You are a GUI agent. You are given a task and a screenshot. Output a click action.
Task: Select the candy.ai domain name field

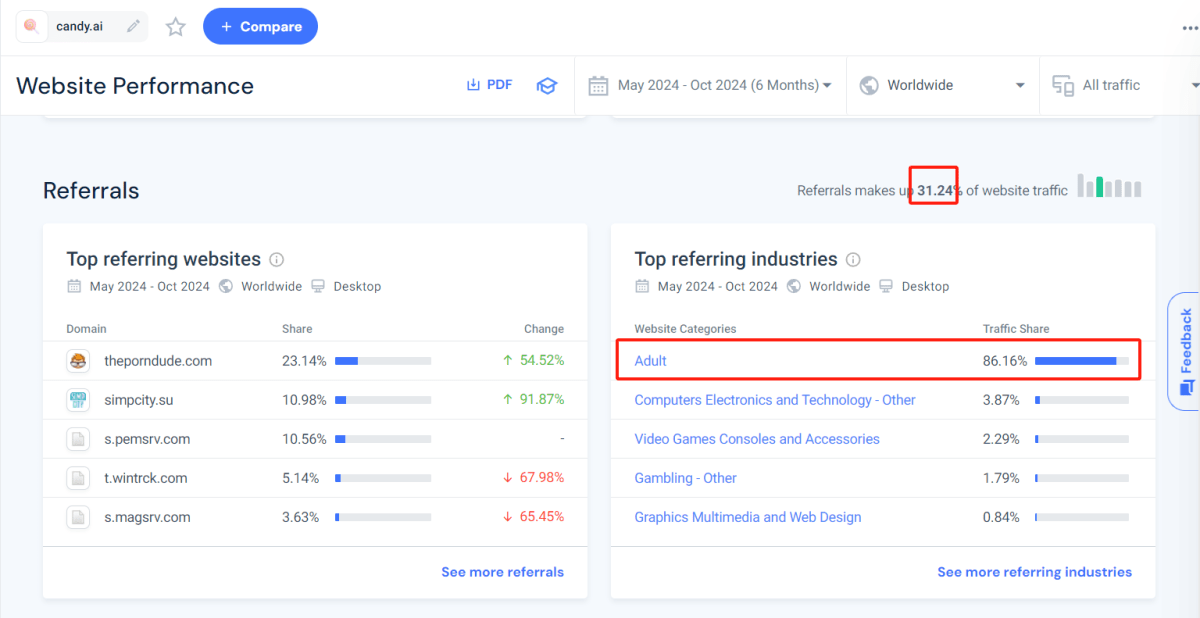click(x=82, y=27)
